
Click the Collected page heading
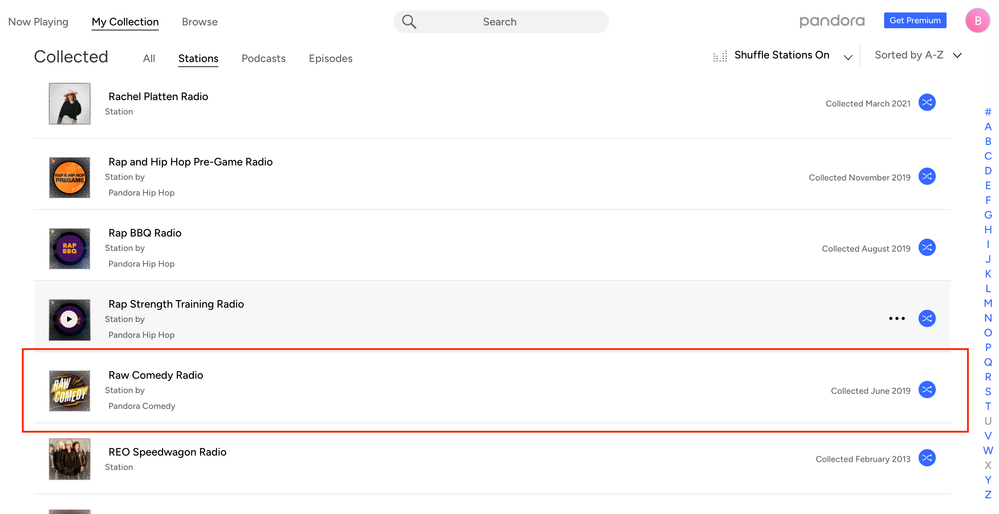coord(71,57)
